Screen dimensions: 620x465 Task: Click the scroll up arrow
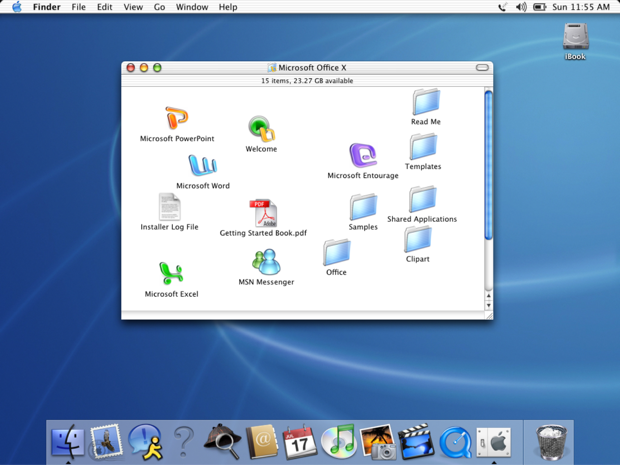coord(489,295)
